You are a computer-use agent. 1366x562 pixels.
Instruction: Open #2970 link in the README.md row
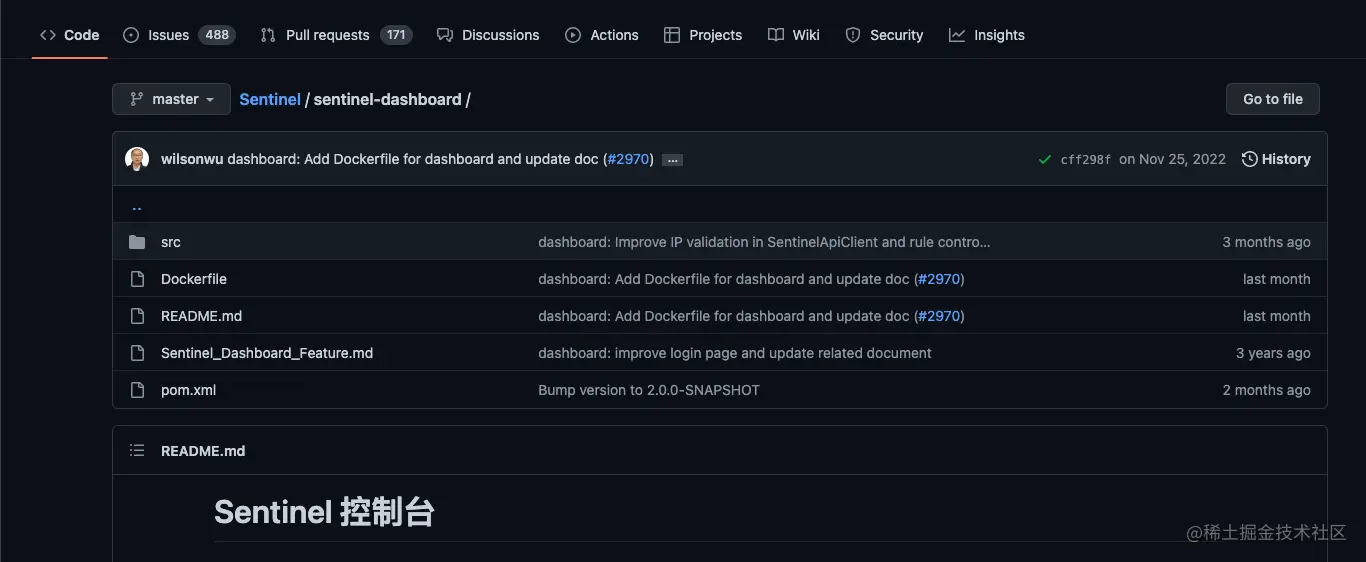point(939,316)
